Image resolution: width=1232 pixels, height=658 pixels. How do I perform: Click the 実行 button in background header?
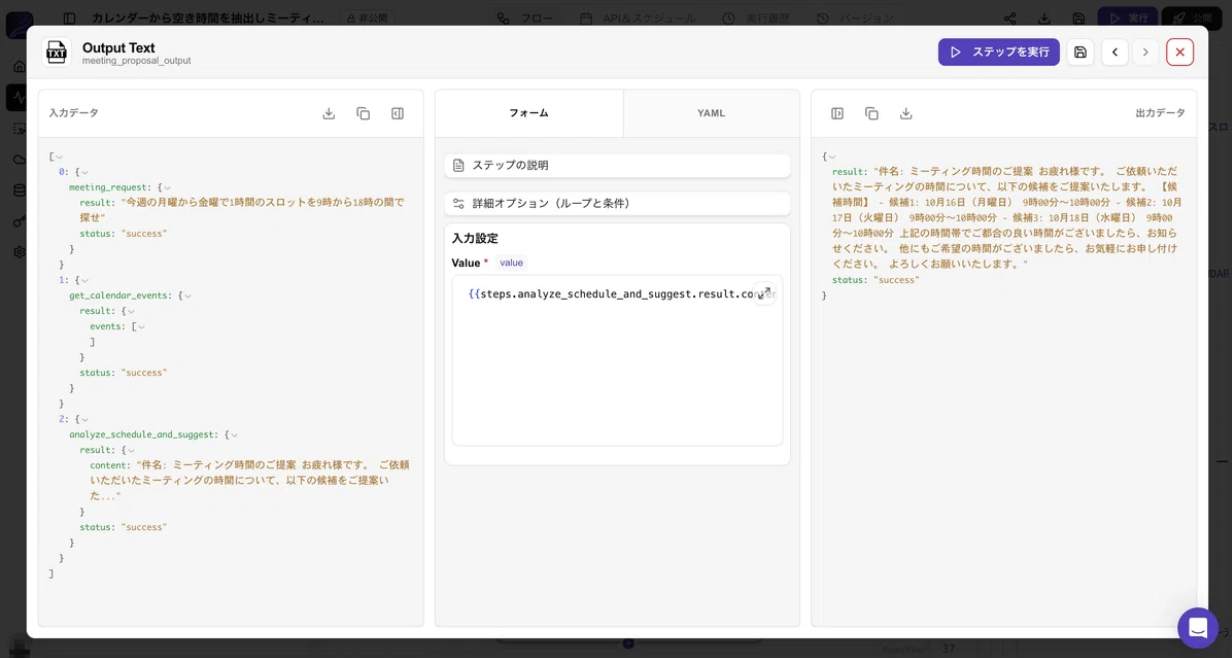(x=1128, y=18)
